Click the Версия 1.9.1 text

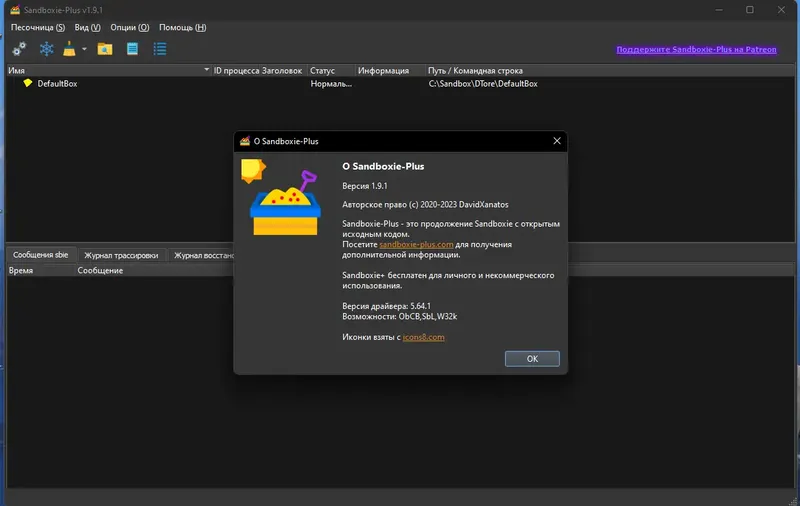tap(365, 186)
